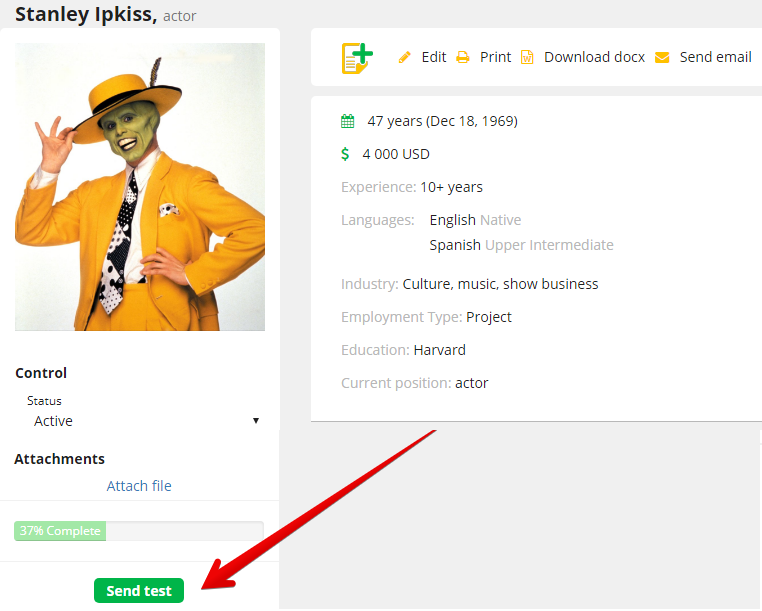
Task: Open the Edit link
Action: [x=433, y=57]
